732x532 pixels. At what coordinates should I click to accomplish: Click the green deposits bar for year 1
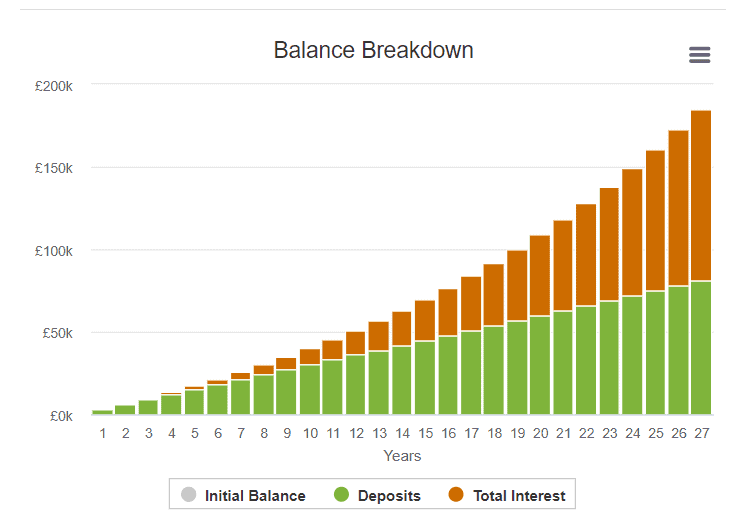pyautogui.click(x=102, y=412)
